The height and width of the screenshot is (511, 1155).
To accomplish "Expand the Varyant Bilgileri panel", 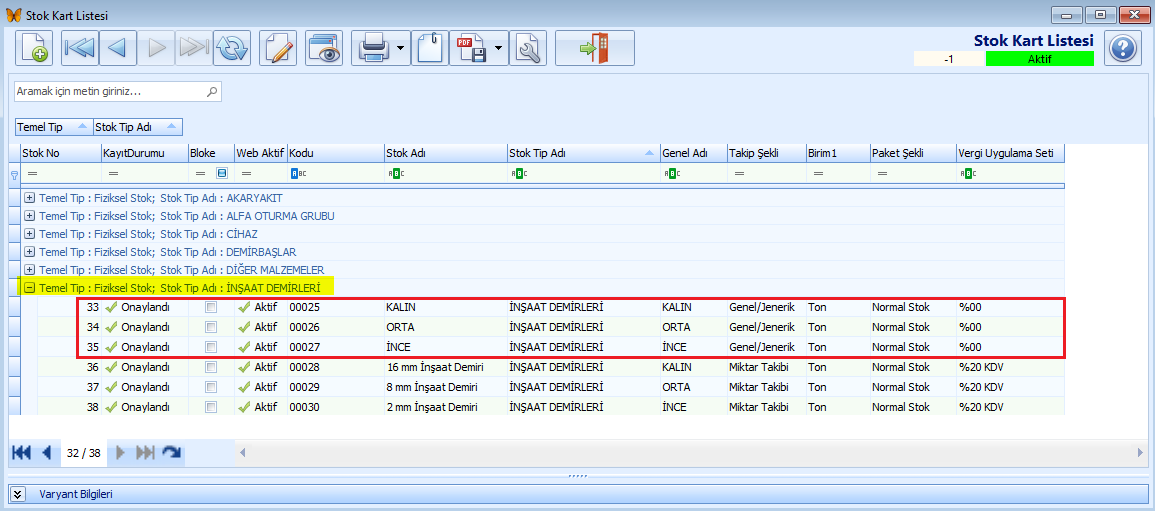I will (19, 494).
